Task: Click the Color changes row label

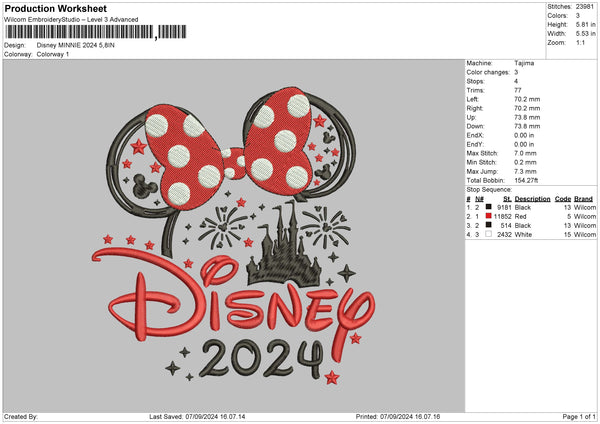Action: [x=488, y=72]
